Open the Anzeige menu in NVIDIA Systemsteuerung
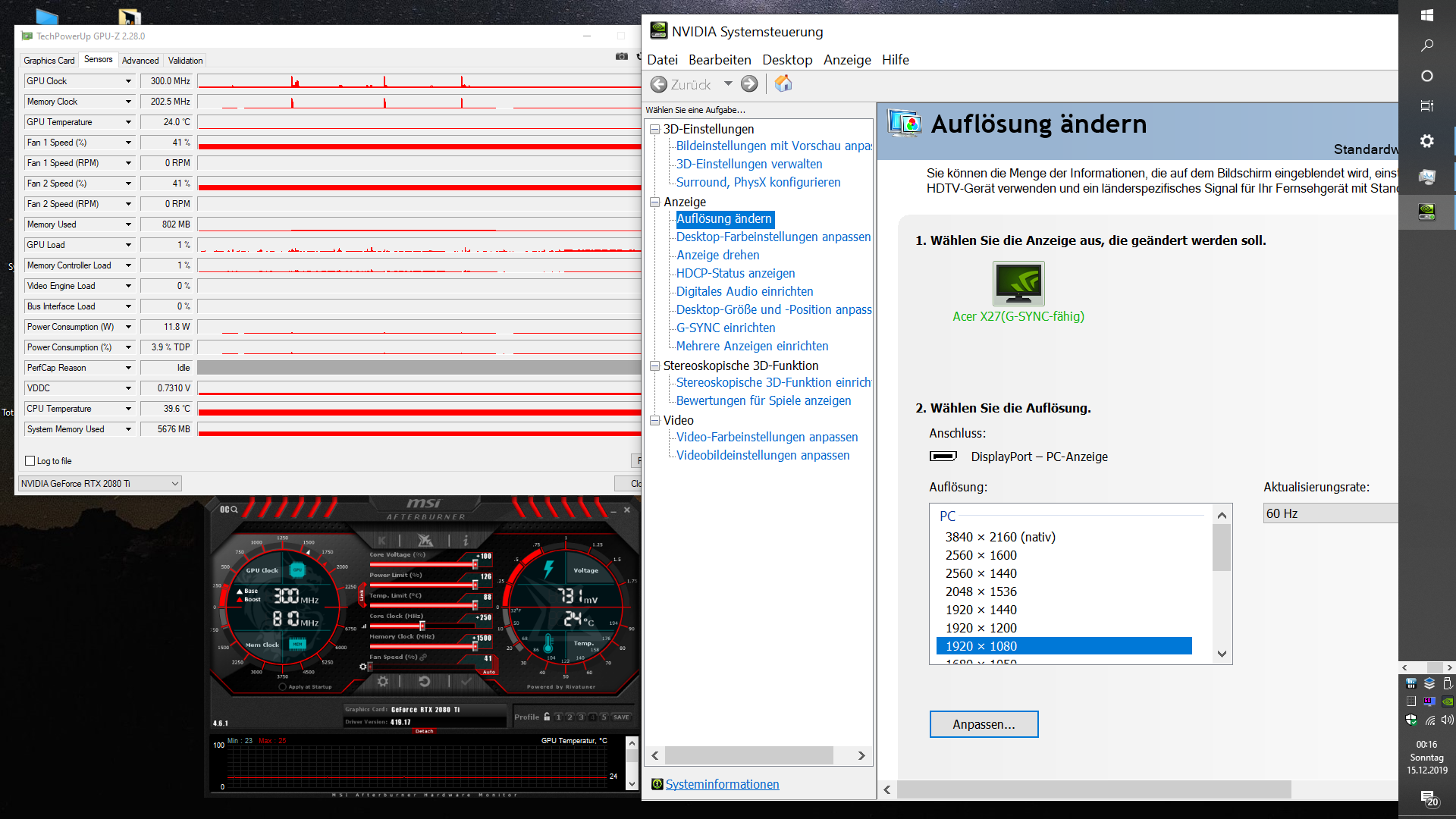Viewport: 1456px width, 819px height. (845, 60)
